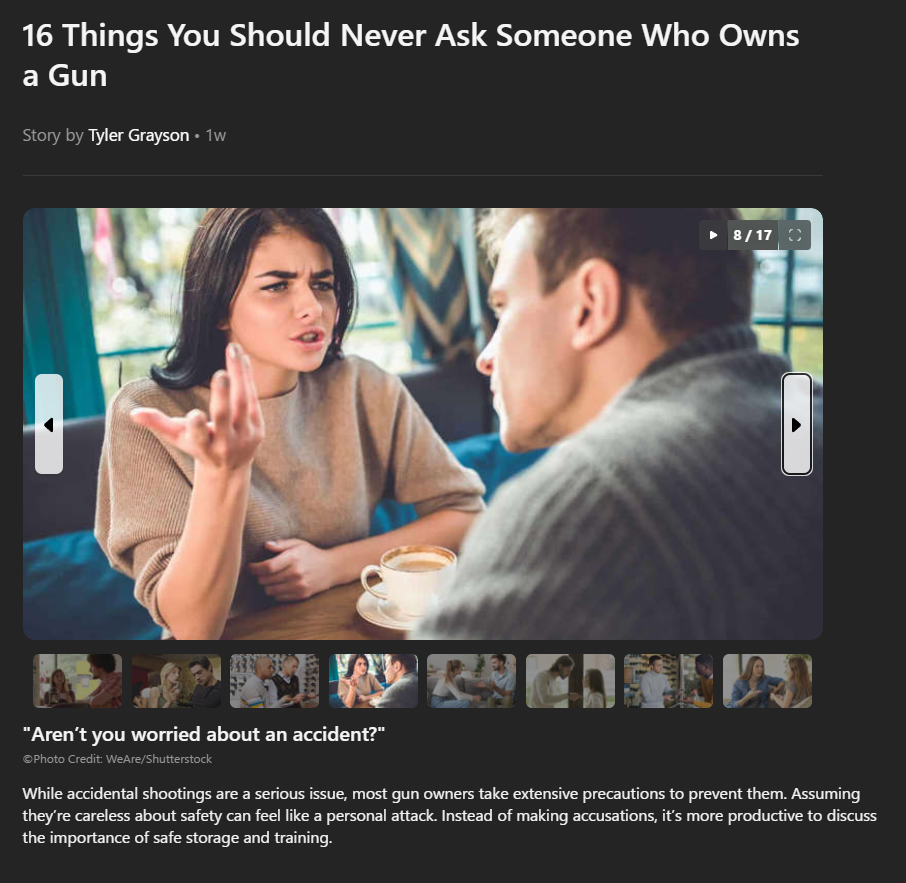Viewport: 906px width, 883px height.
Task: Select the fifth thumbnail with couple on couch
Action: tap(471, 681)
